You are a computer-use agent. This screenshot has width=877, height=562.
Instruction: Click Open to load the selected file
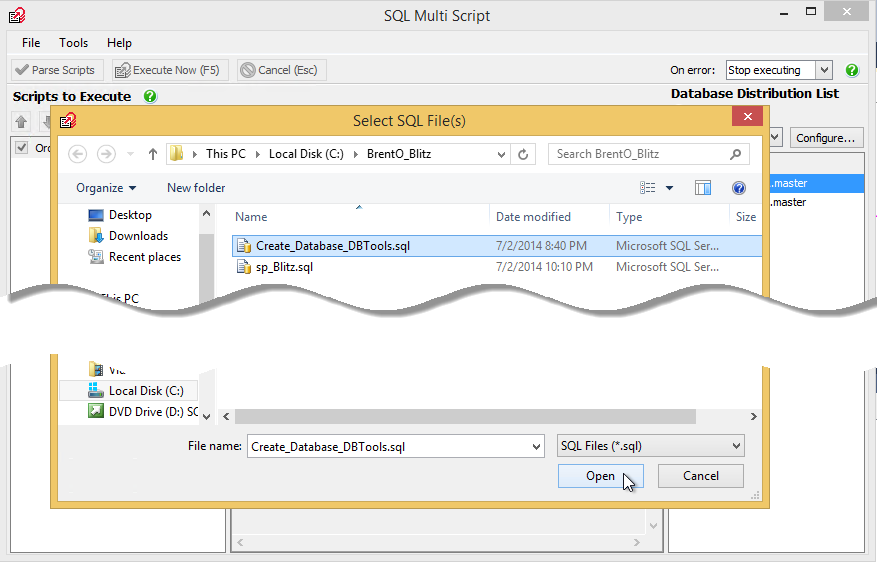tap(600, 476)
